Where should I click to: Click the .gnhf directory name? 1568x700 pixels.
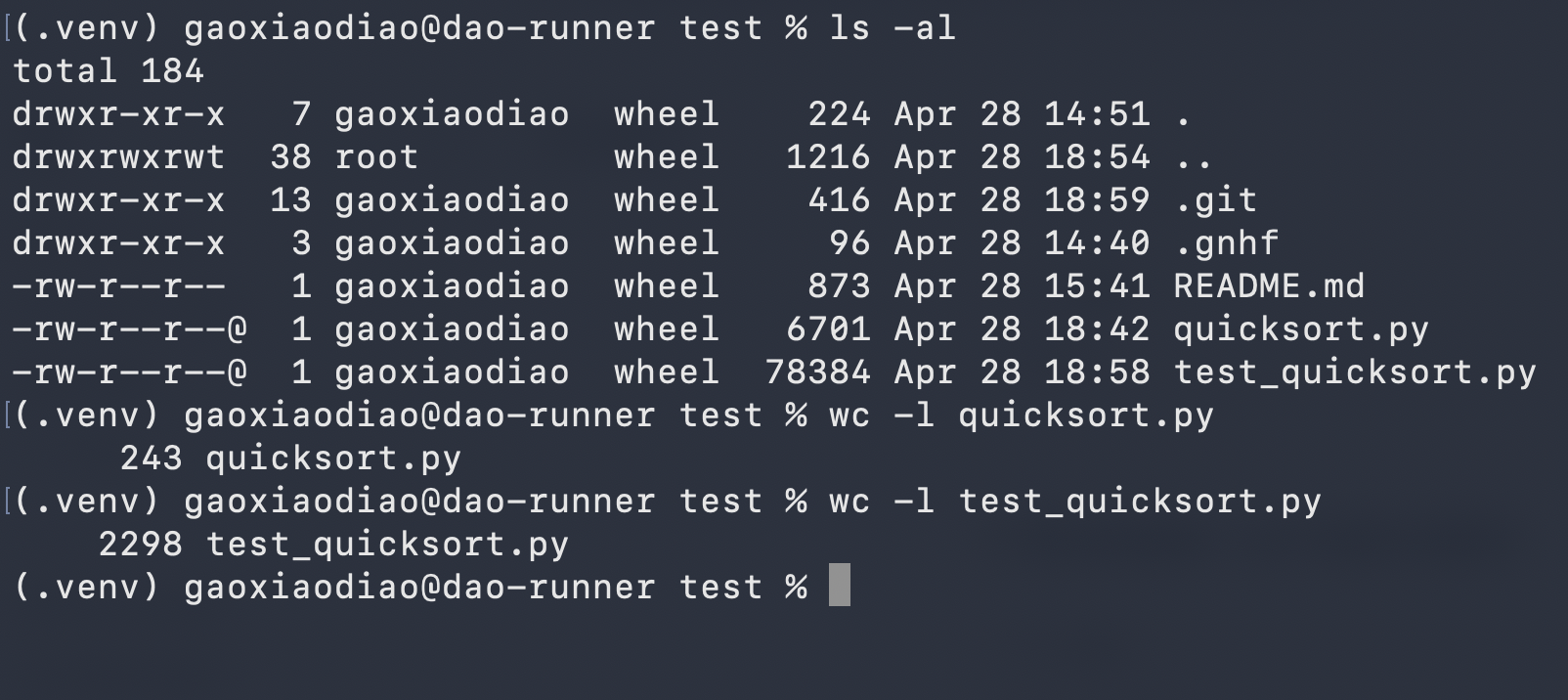1226,243
